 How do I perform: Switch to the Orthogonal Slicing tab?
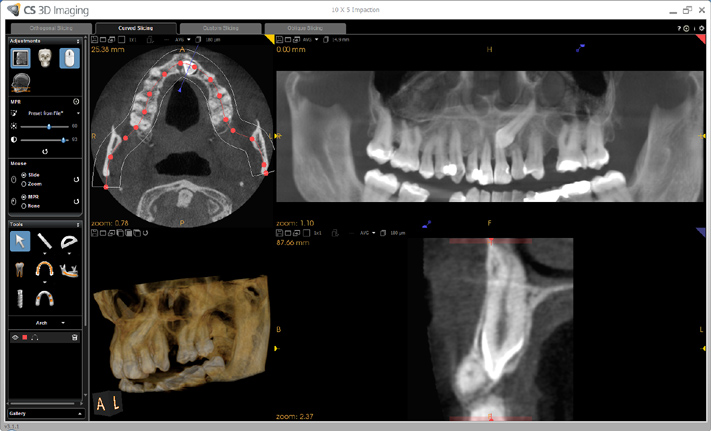pos(51,28)
